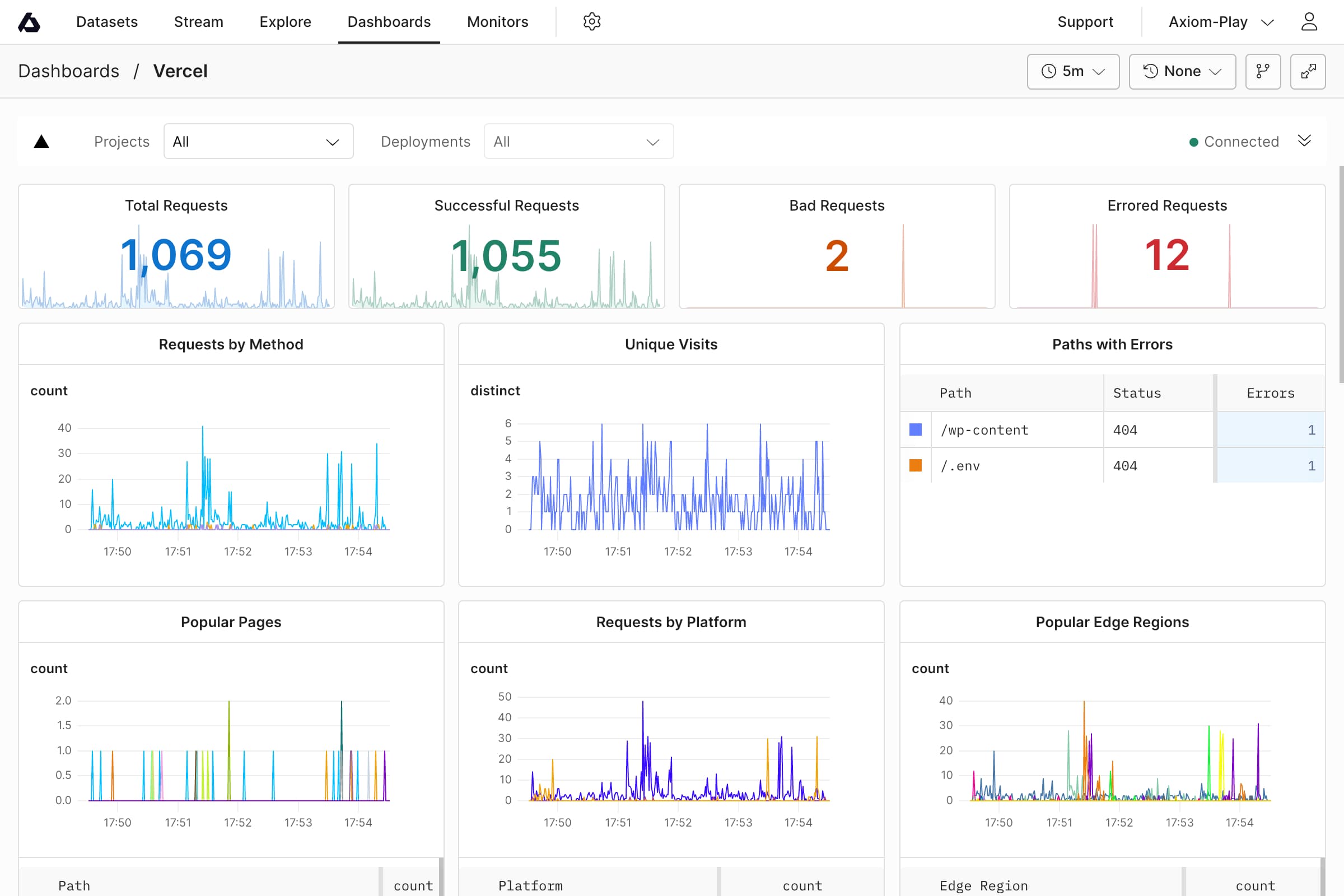Collapse the Connected status double chevron
Image resolution: width=1344 pixels, height=896 pixels.
click(1304, 141)
